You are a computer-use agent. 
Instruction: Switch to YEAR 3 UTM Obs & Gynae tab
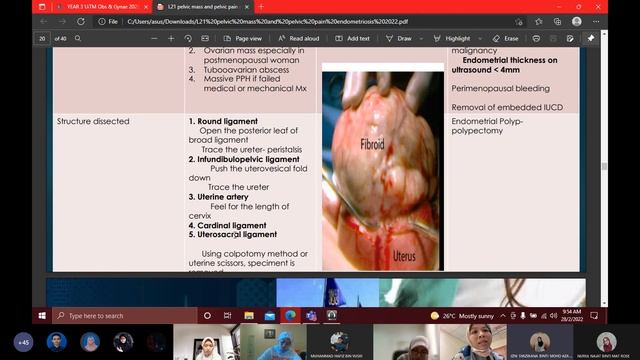click(x=102, y=7)
